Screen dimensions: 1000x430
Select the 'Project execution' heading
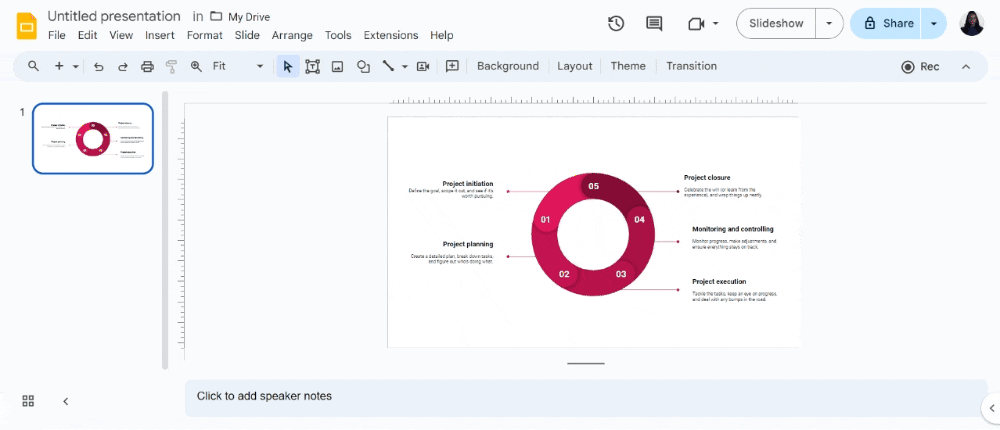click(719, 281)
